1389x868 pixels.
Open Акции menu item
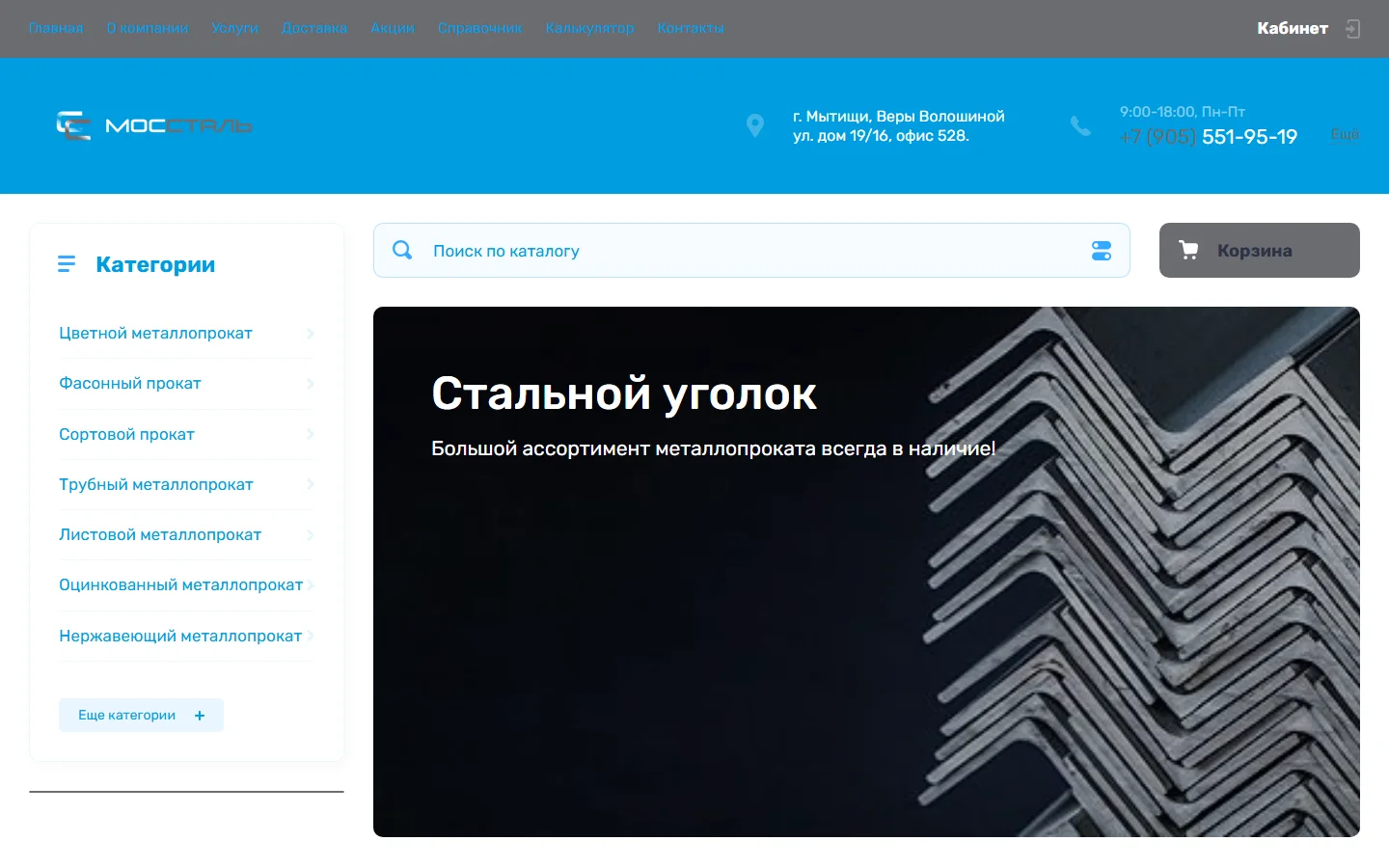click(x=393, y=28)
